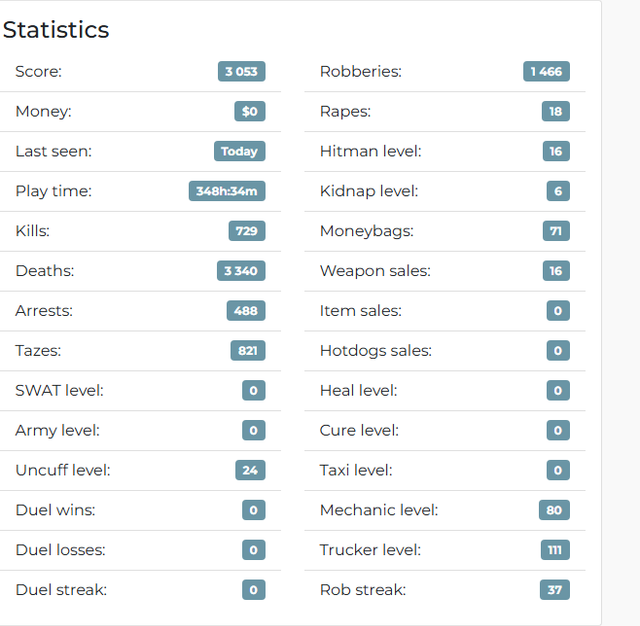This screenshot has height=626, width=640.
Task: Select the Kills count badge 729
Action: coord(247,231)
